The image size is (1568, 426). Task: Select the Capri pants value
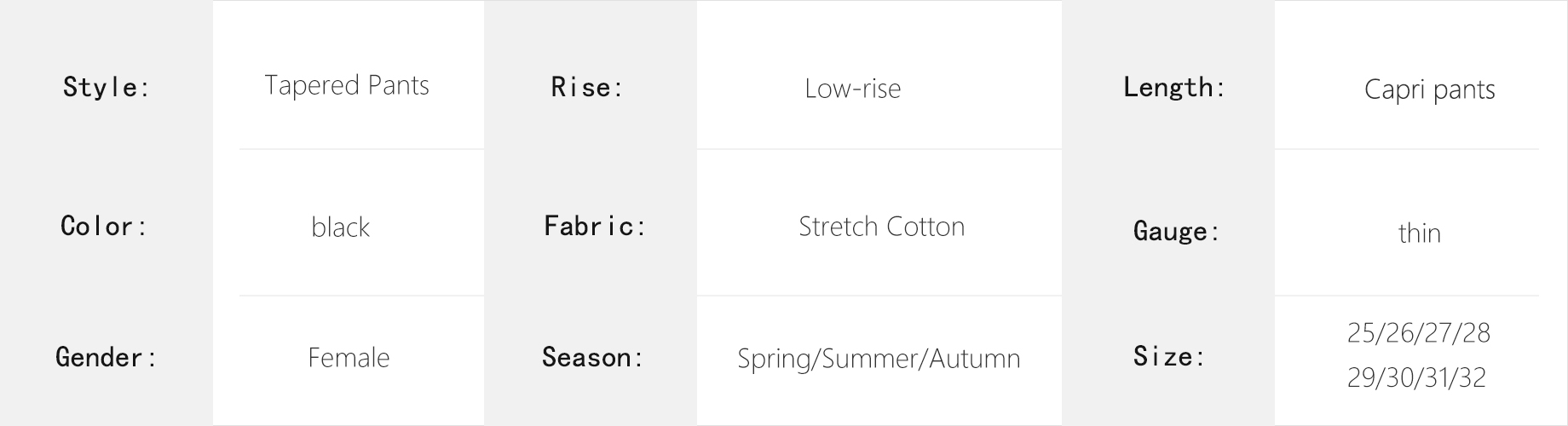coord(1429,90)
